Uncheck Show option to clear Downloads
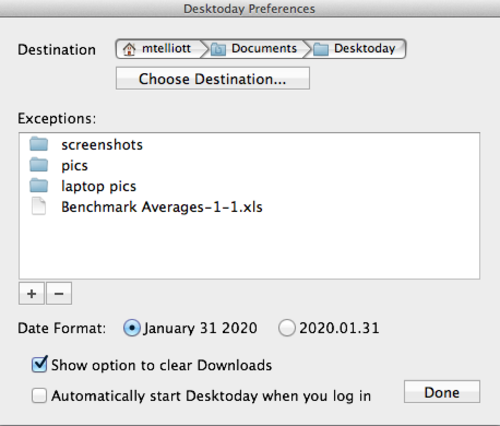 point(39,364)
